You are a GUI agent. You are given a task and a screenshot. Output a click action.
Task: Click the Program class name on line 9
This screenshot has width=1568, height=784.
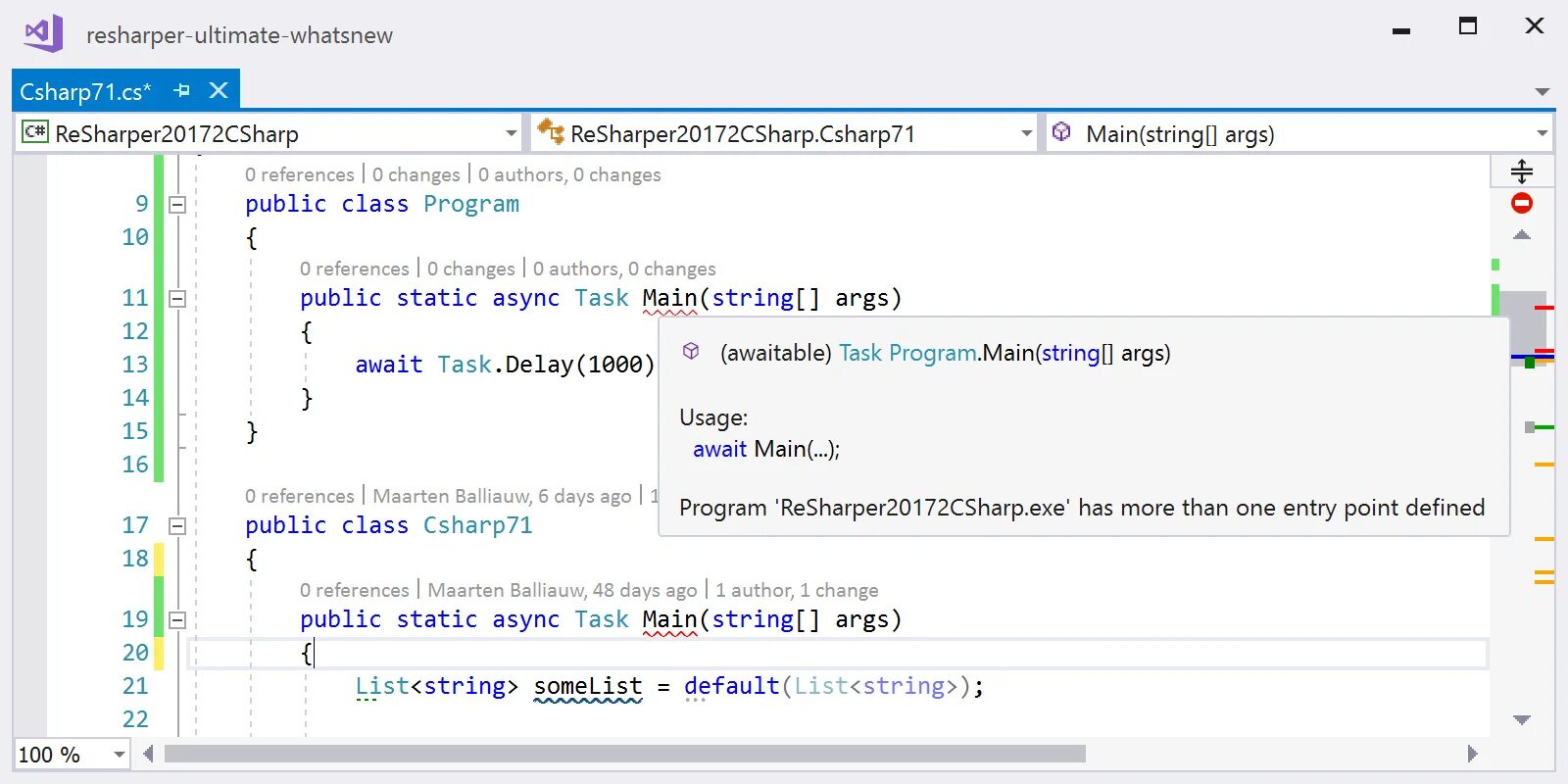coord(471,204)
